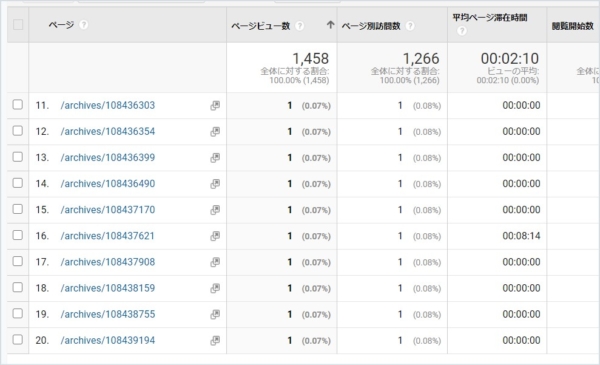Open the /archives/108438755 page link
This screenshot has height=365, width=600.
click(x=108, y=314)
